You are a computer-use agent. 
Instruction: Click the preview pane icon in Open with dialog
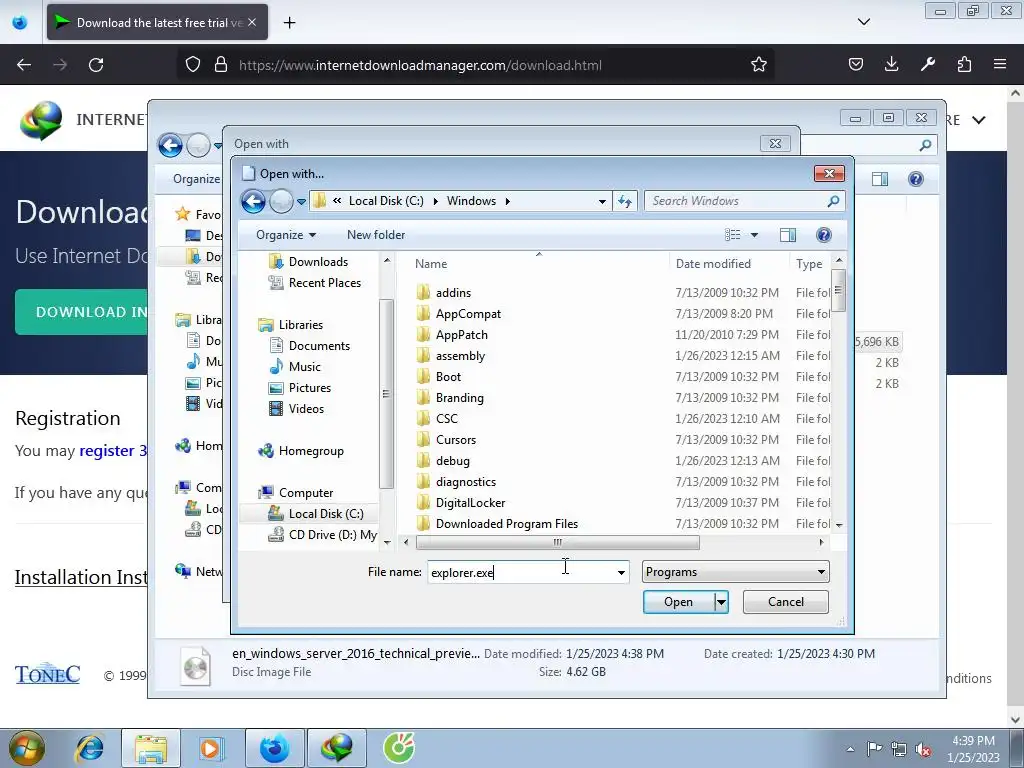tap(788, 235)
